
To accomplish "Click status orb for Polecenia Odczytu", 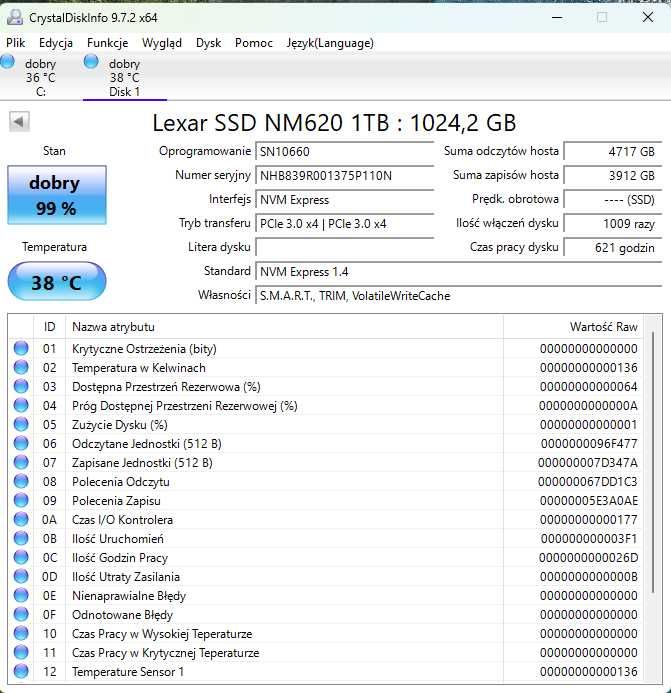I will click(21, 481).
